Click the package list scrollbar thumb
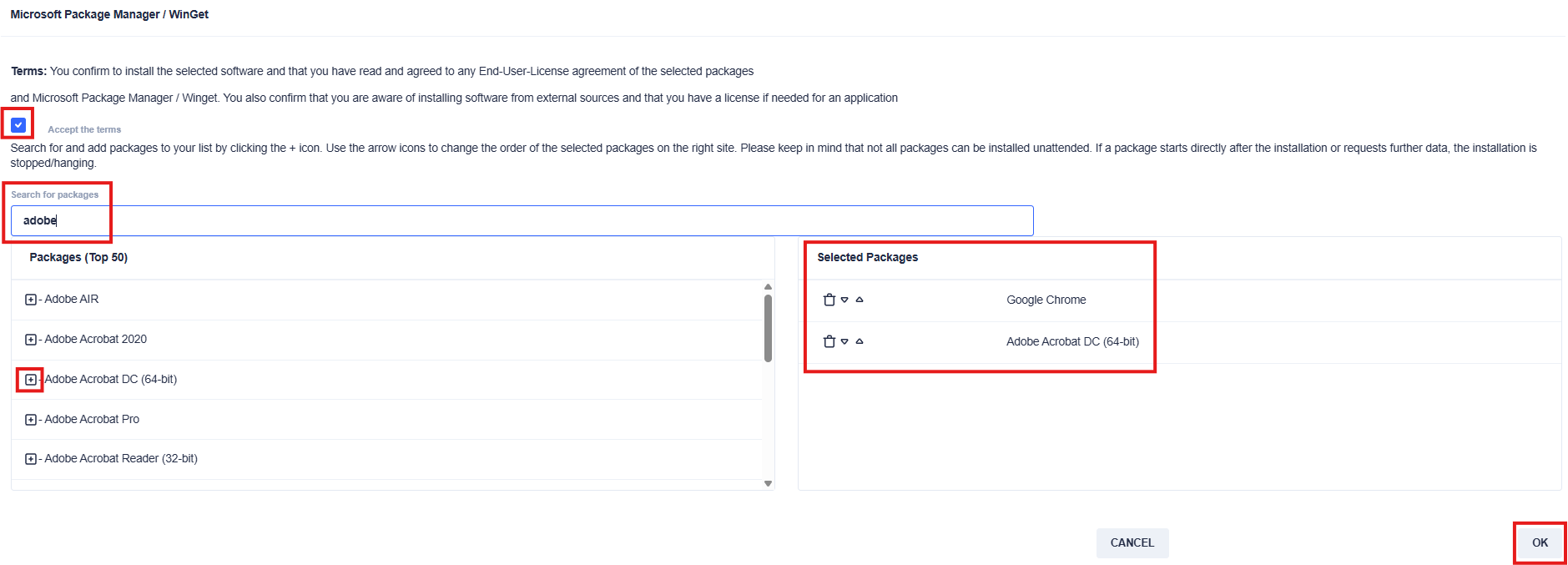 (768, 327)
